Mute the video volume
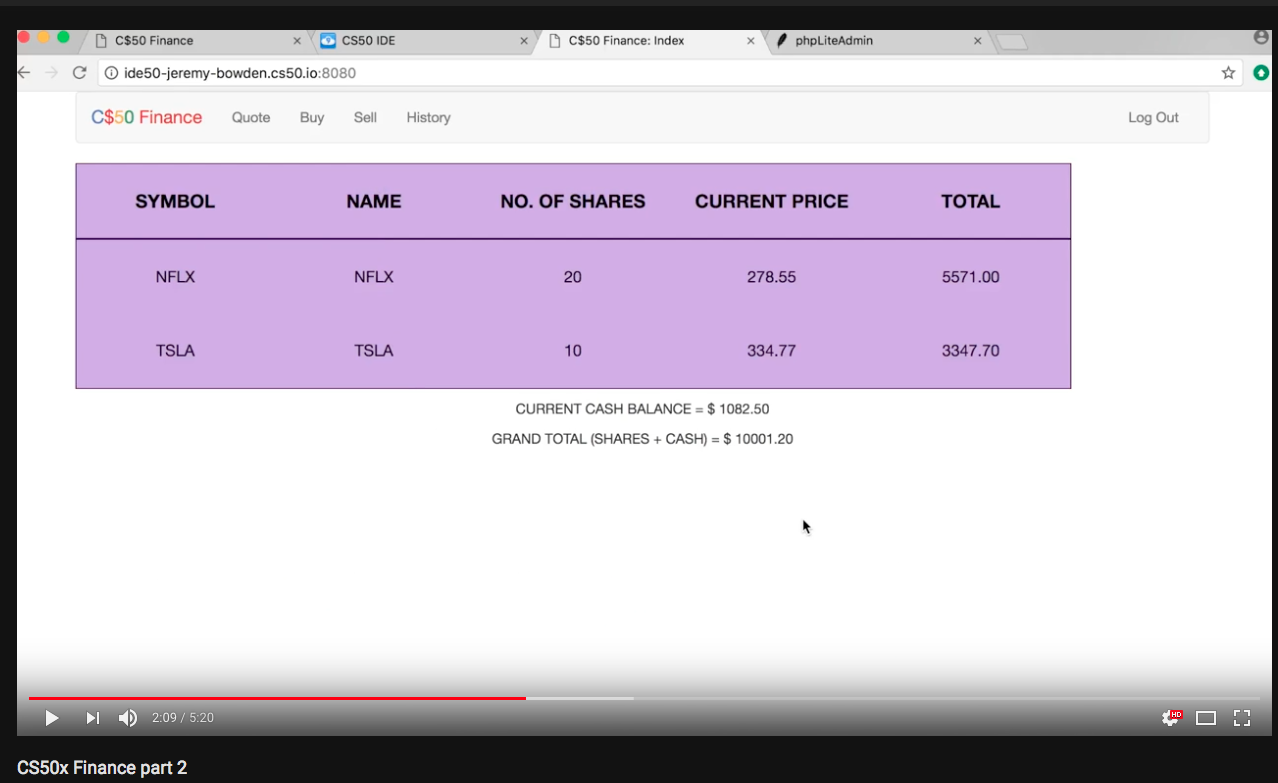The image size is (1278, 783). coord(128,718)
